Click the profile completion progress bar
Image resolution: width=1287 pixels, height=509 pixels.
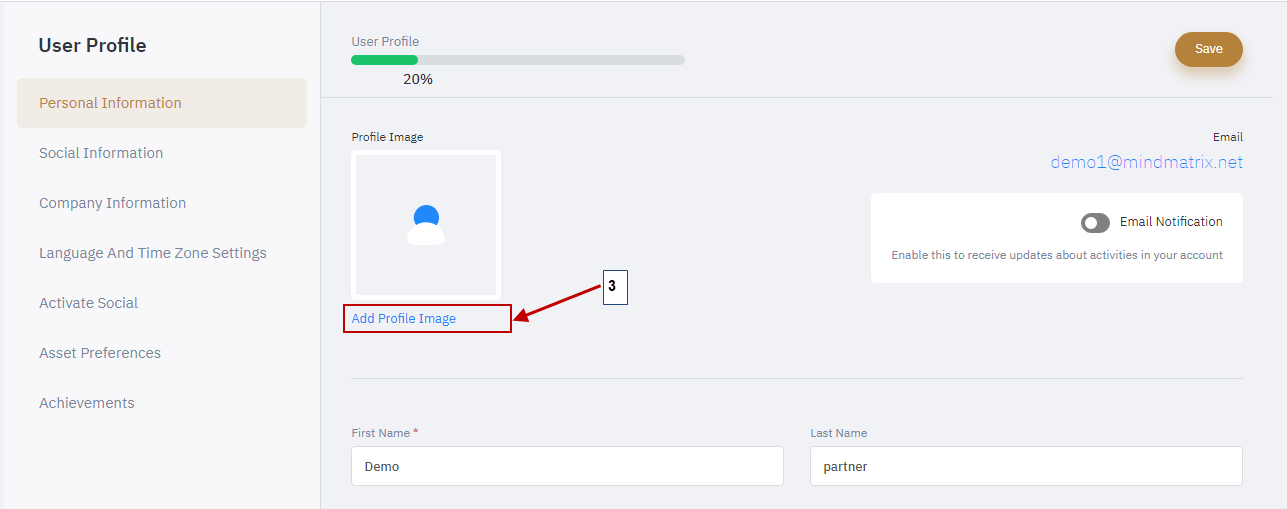(x=518, y=60)
